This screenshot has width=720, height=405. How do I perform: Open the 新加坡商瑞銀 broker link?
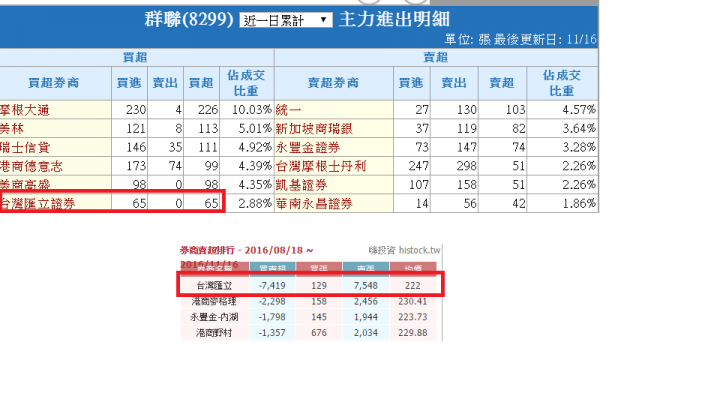click(314, 129)
